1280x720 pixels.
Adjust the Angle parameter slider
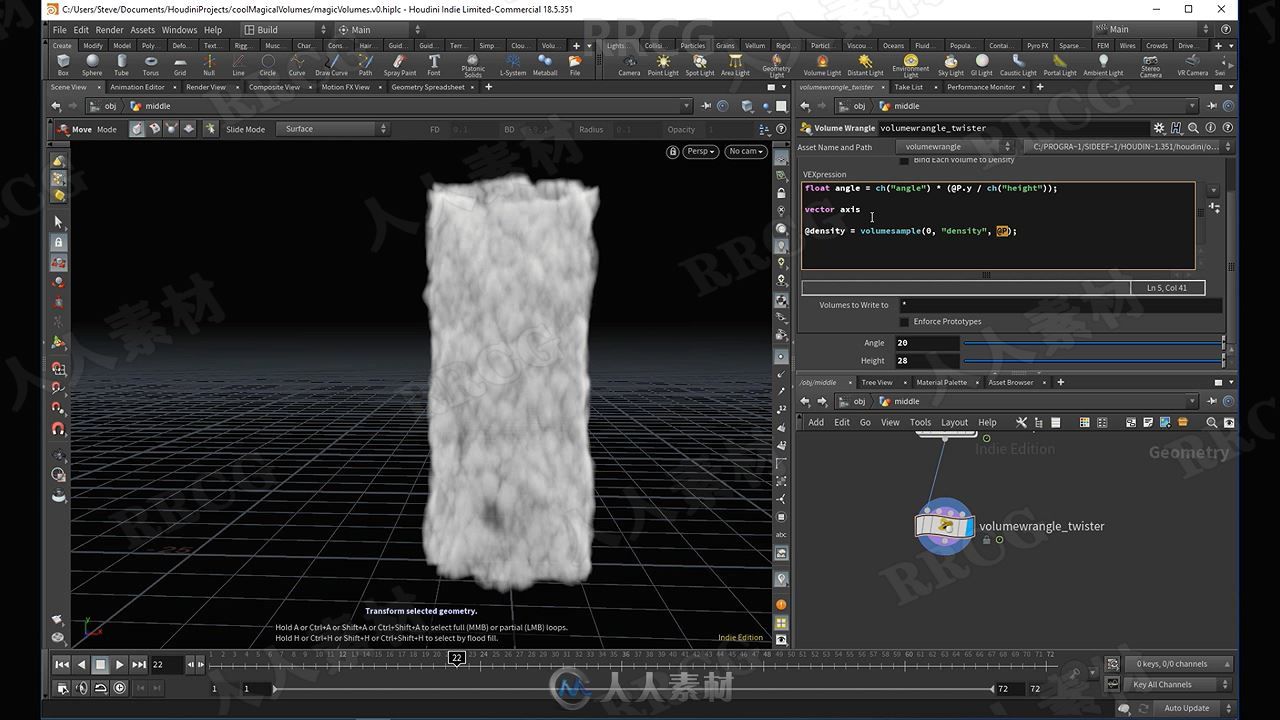(1093, 343)
